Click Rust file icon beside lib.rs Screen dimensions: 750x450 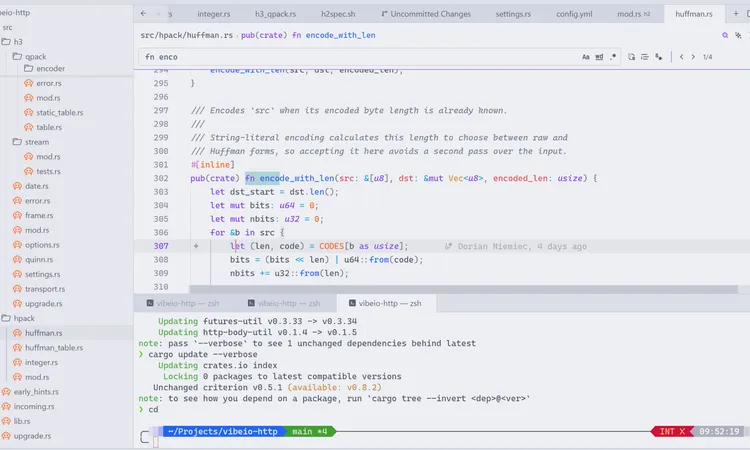(x=6, y=421)
